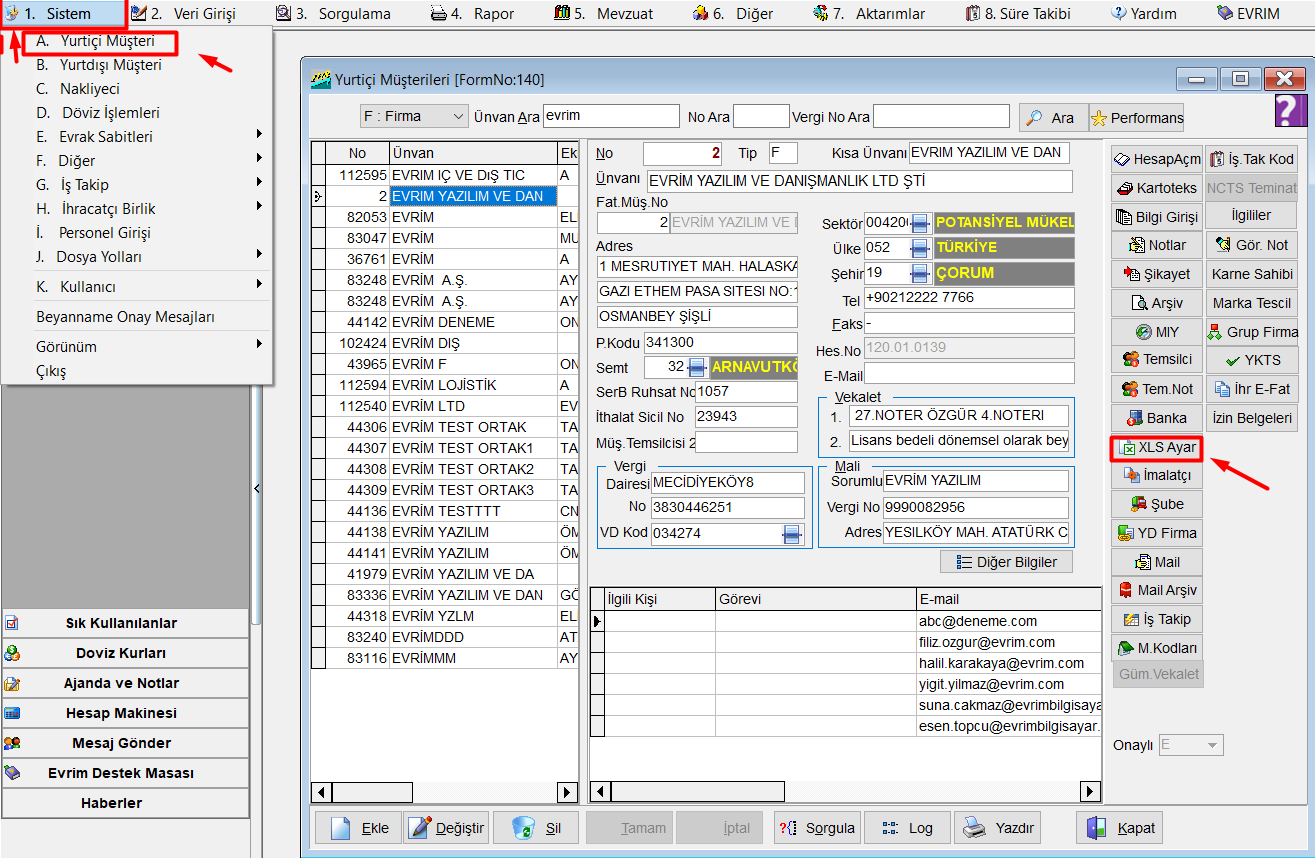Click the purple help question mark icon
This screenshot has width=1315, height=858.
[1290, 111]
